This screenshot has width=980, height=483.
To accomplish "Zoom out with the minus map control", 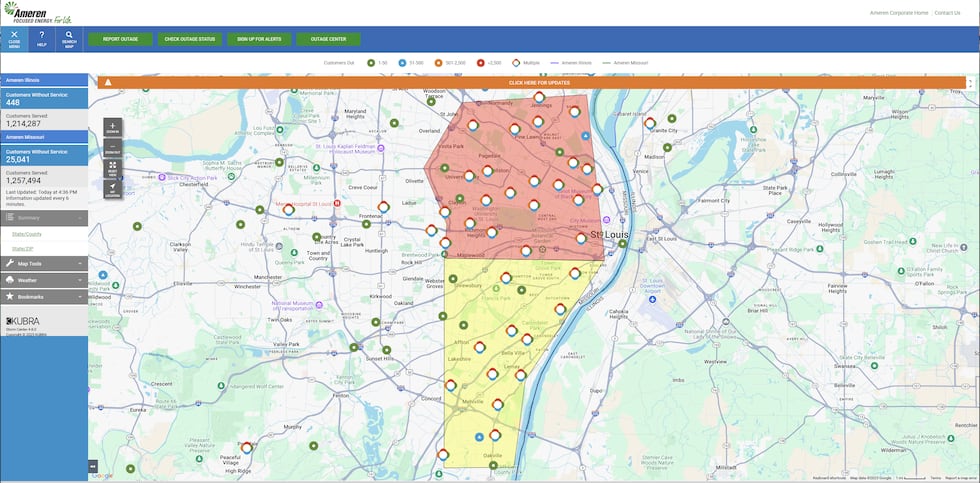I will (x=112, y=147).
